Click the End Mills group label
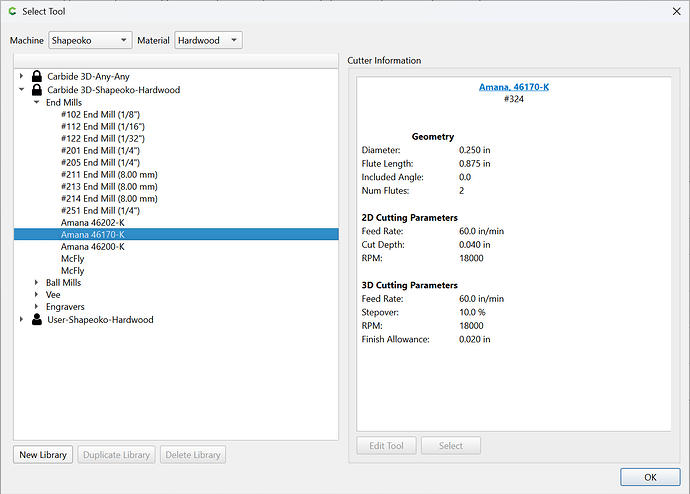 [64, 102]
